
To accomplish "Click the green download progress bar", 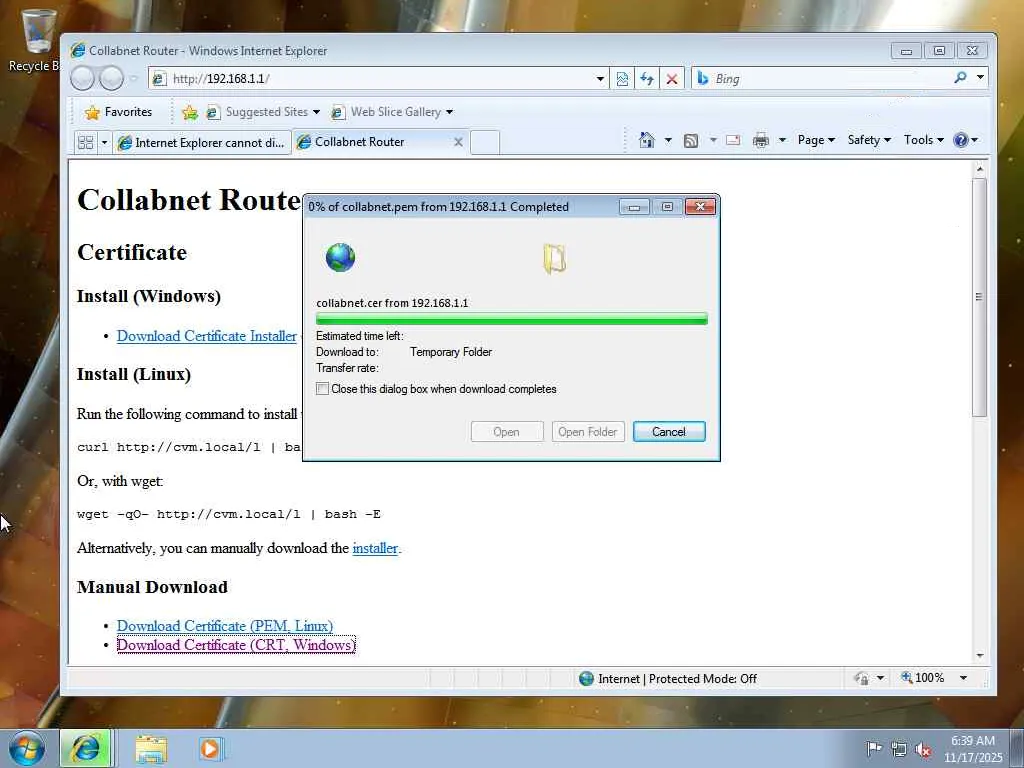I will [x=511, y=319].
